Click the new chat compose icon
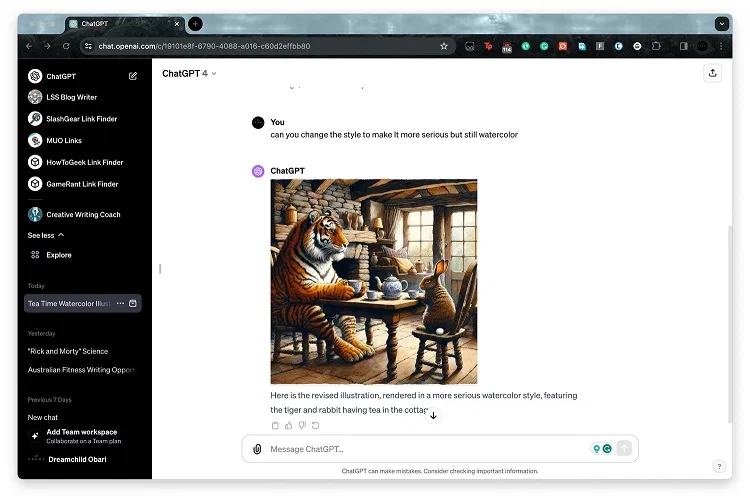 (133, 76)
